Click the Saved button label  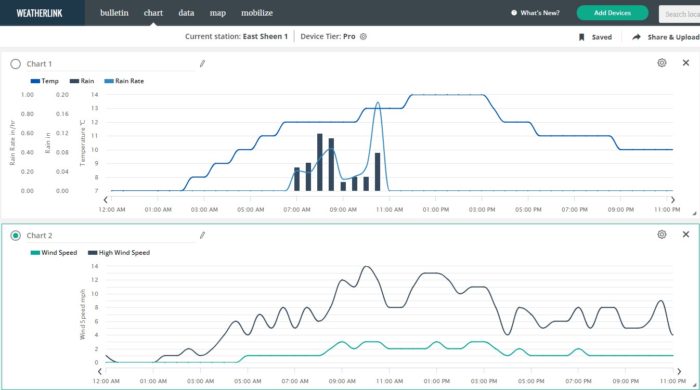tap(602, 37)
